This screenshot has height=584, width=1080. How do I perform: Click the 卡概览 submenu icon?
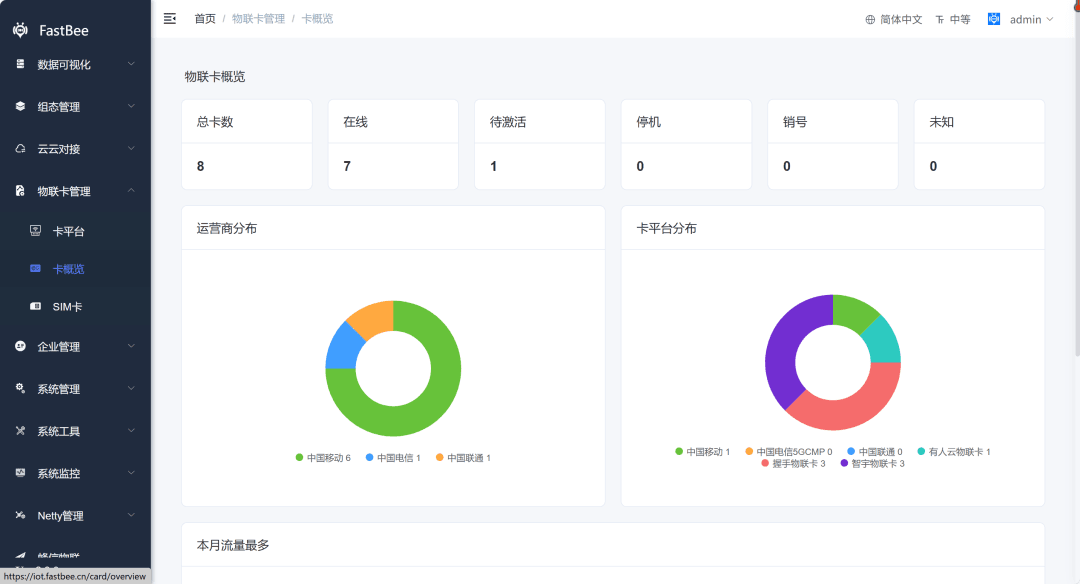36,269
